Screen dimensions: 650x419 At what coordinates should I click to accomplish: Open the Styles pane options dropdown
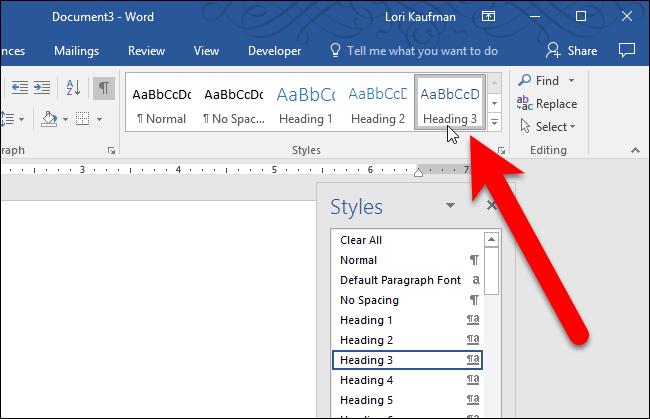450,205
